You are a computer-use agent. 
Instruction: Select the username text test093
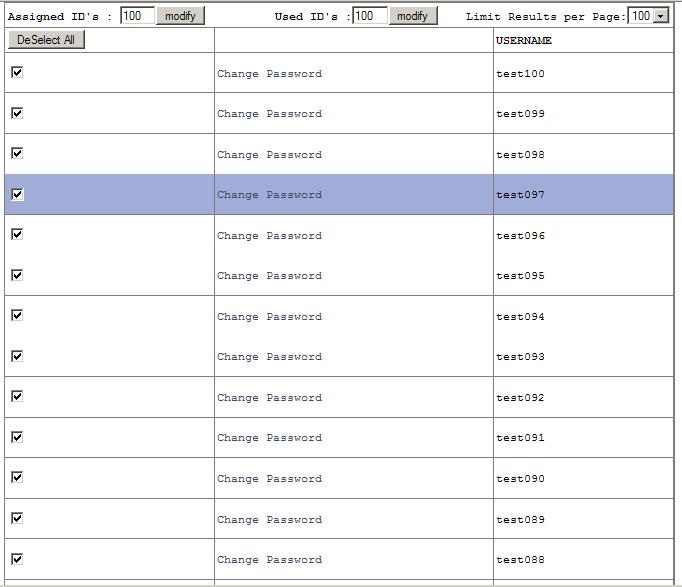[520, 357]
